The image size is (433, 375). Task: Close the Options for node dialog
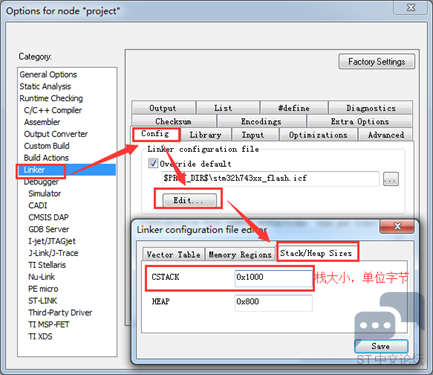point(411,7)
